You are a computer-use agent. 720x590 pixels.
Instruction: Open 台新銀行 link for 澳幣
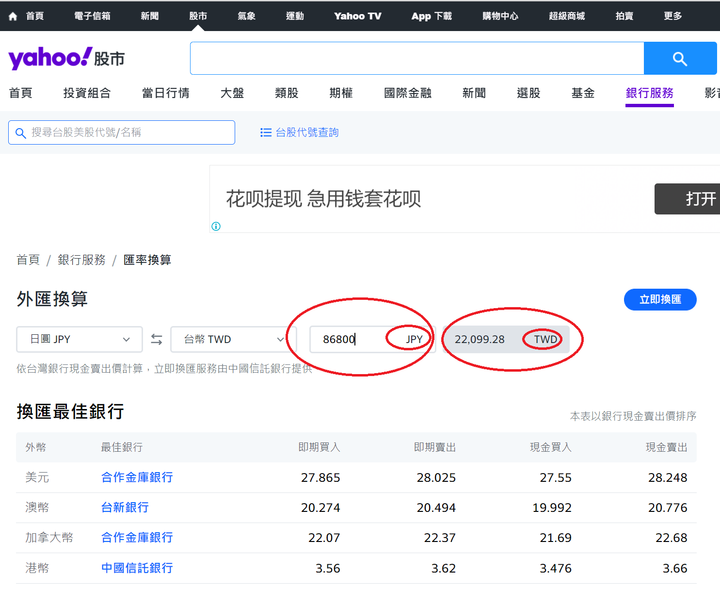(x=125, y=508)
